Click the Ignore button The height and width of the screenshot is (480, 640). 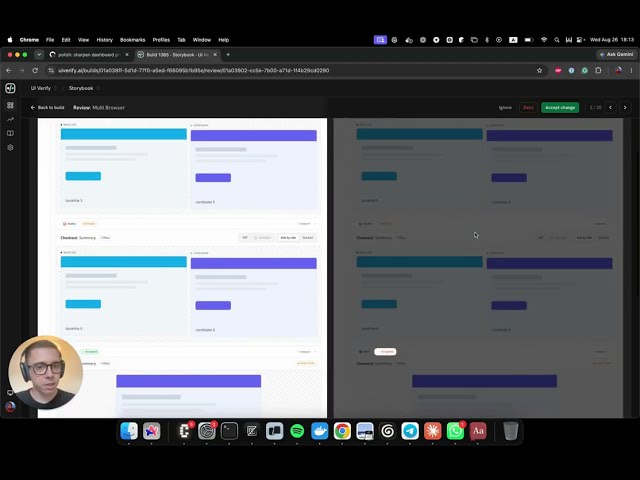coord(505,107)
